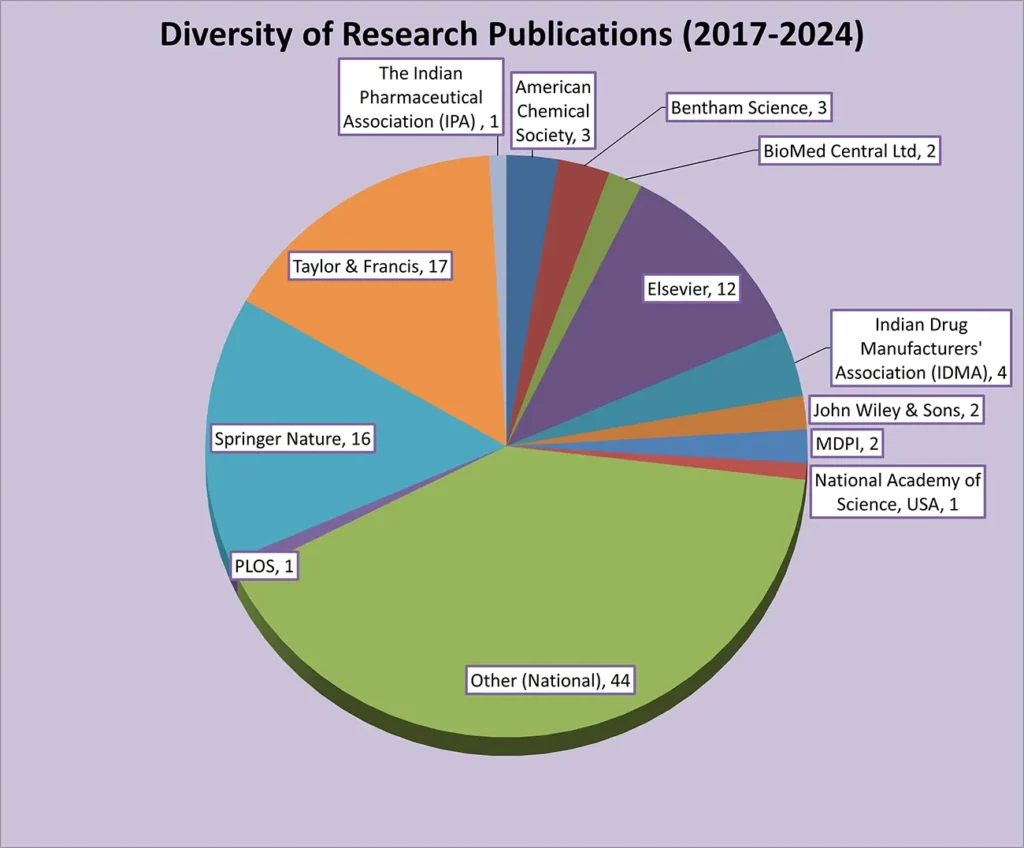This screenshot has height=848, width=1024.
Task: Click the Indian Drug Manufacturers' Association label
Action: click(x=907, y=349)
